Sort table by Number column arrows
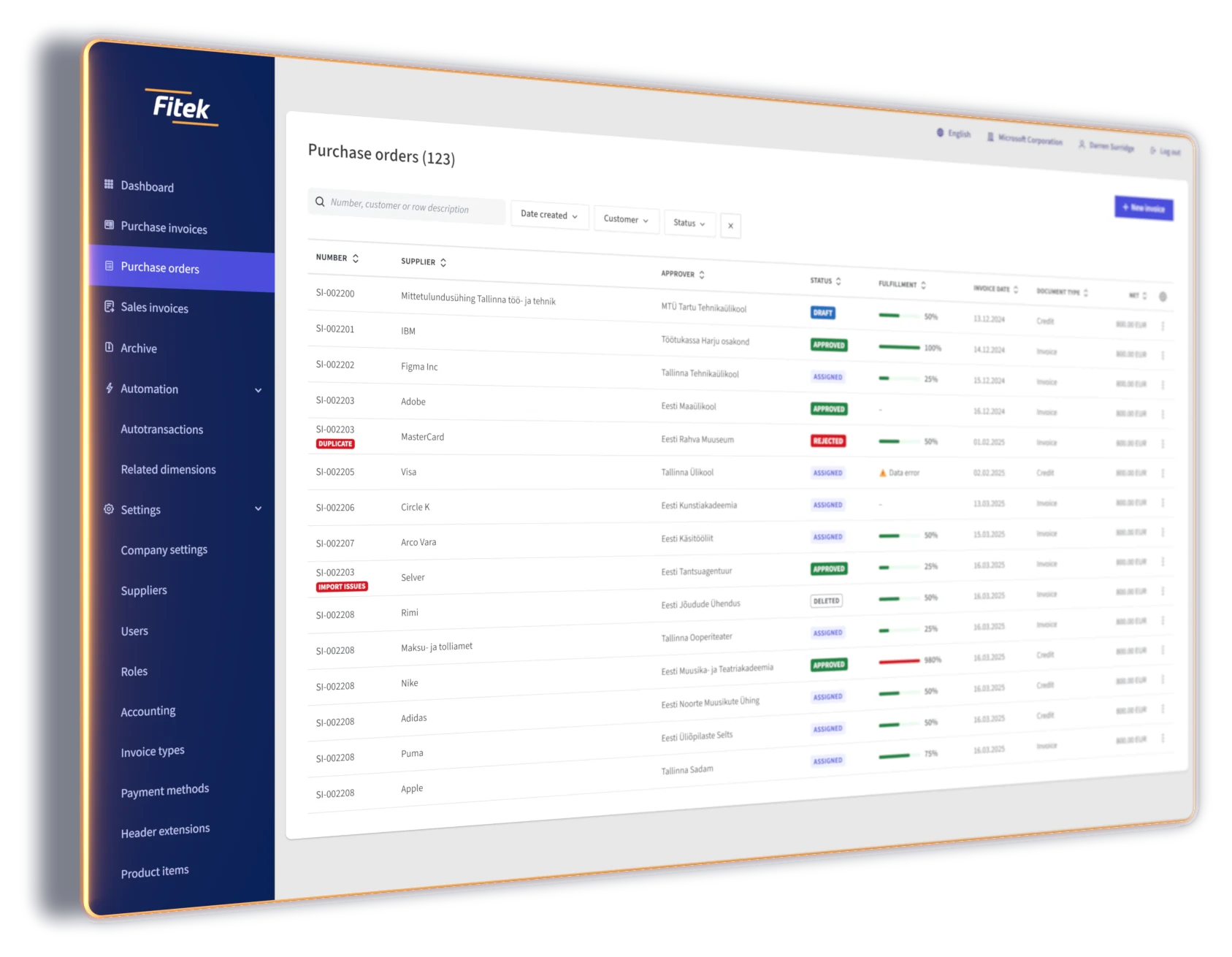The height and width of the screenshot is (957, 1232). 356,259
